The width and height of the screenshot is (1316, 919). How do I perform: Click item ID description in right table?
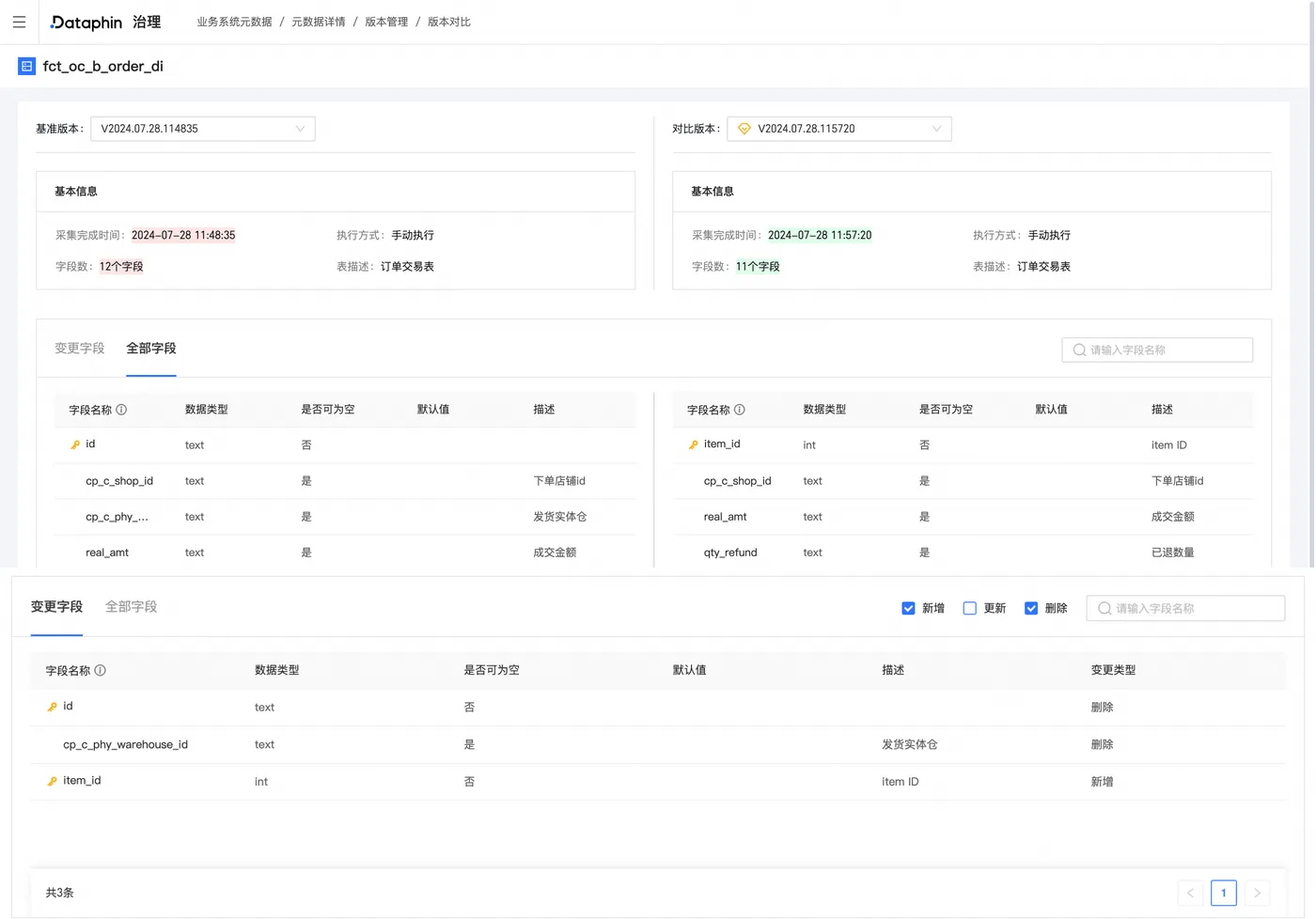click(x=1169, y=445)
